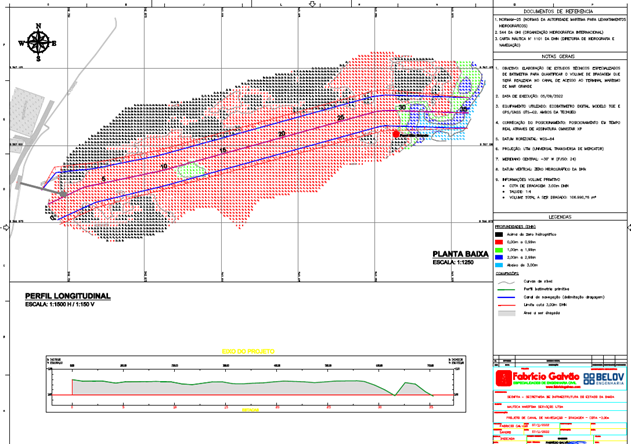Click the hatched gray area at far left
The height and width of the screenshot is (444, 631).
point(24,111)
